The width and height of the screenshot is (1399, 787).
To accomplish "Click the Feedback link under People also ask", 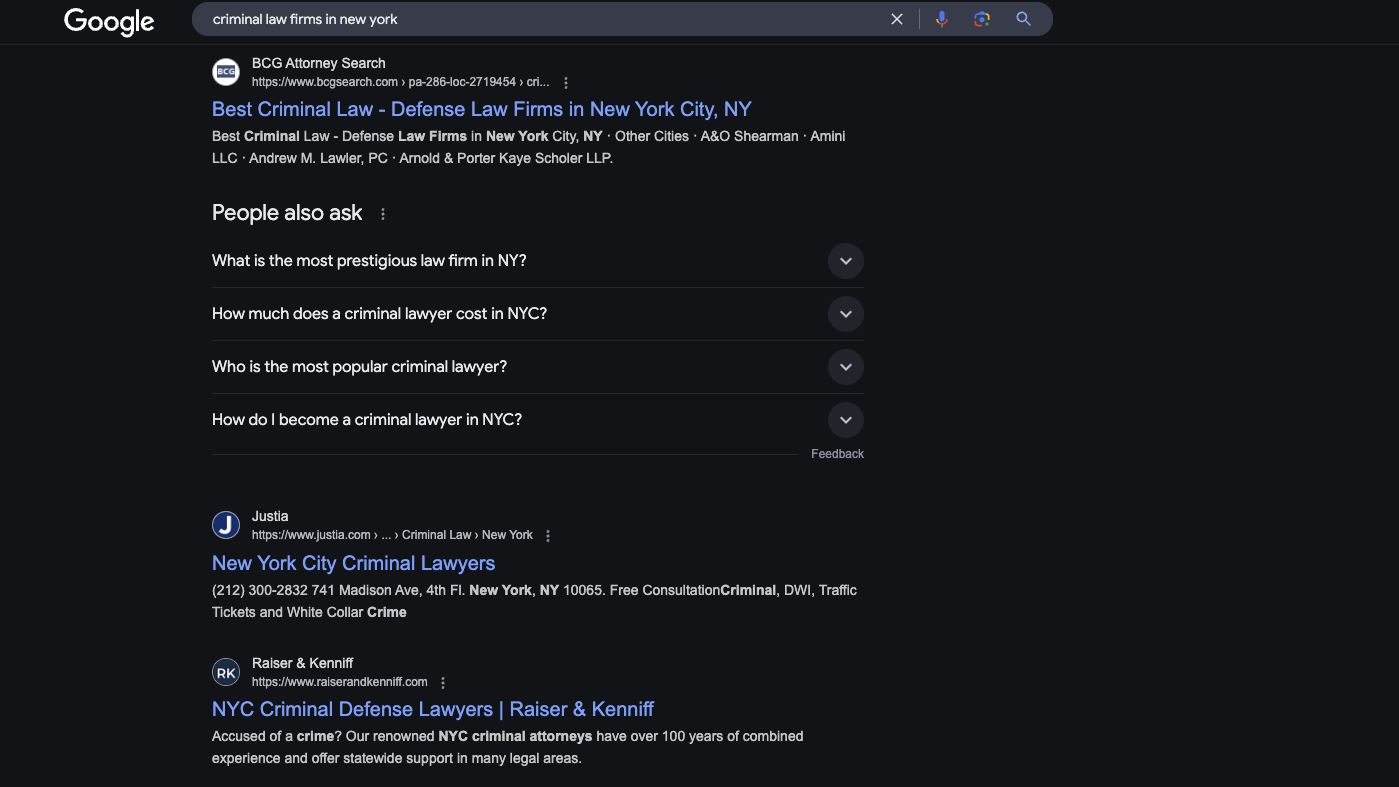I will pyautogui.click(x=837, y=454).
